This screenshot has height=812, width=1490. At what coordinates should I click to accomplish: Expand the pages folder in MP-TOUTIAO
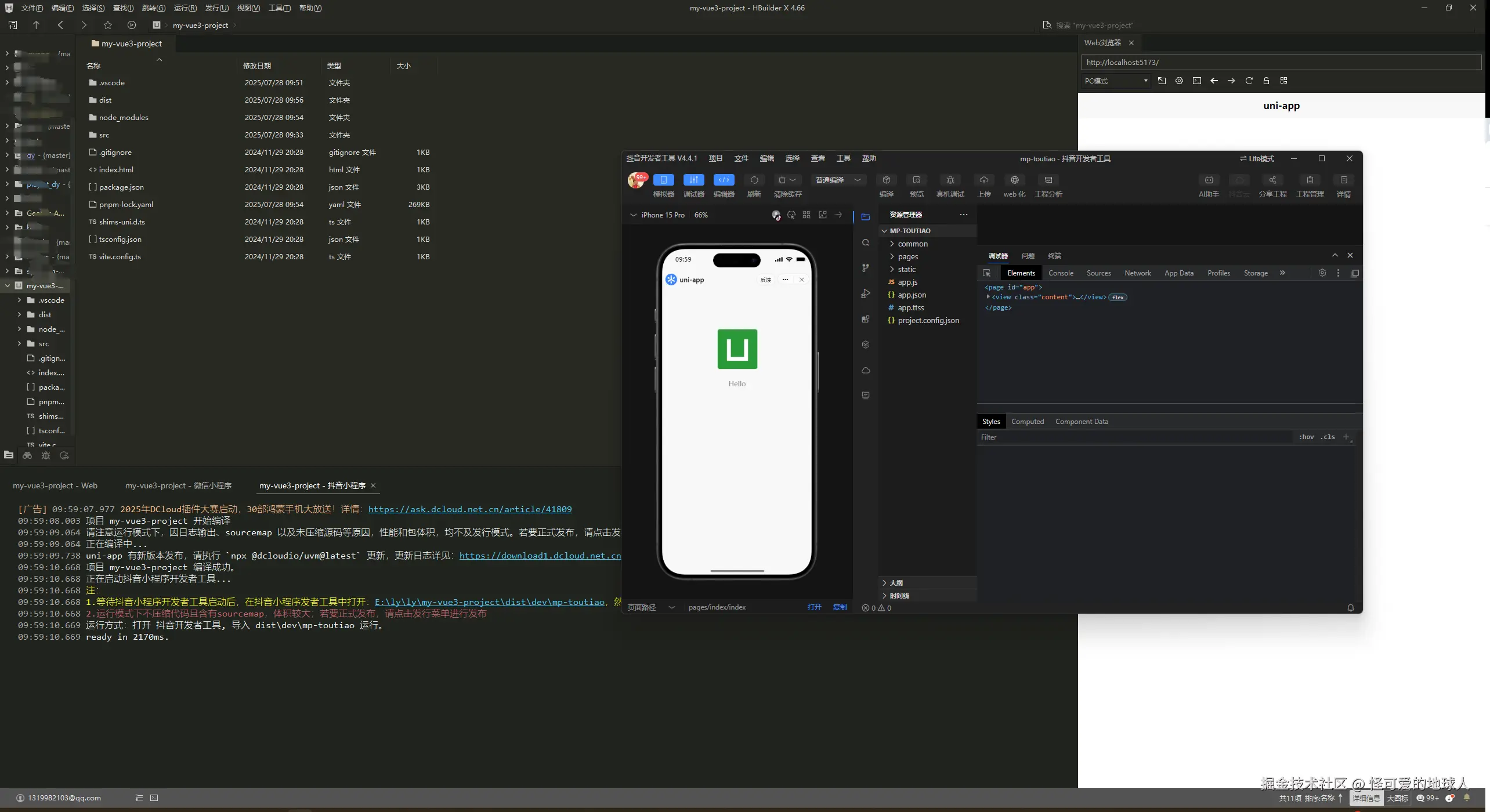tap(907, 256)
